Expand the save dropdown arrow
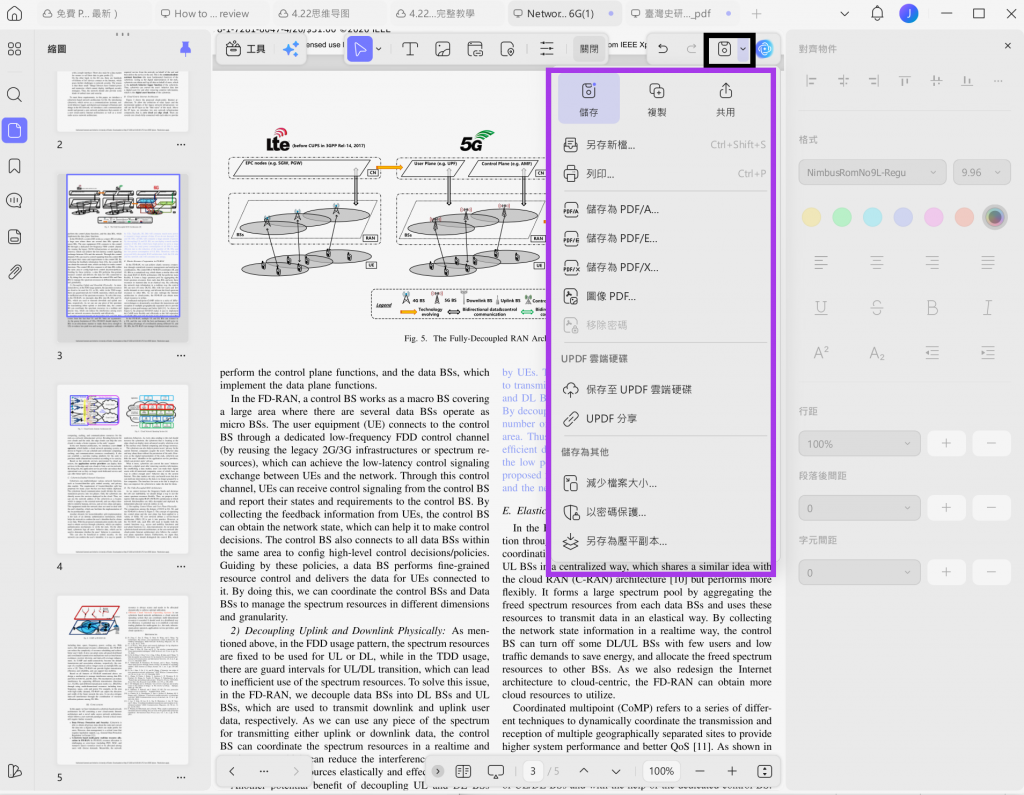This screenshot has width=1024, height=795. pyautogui.click(x=743, y=49)
